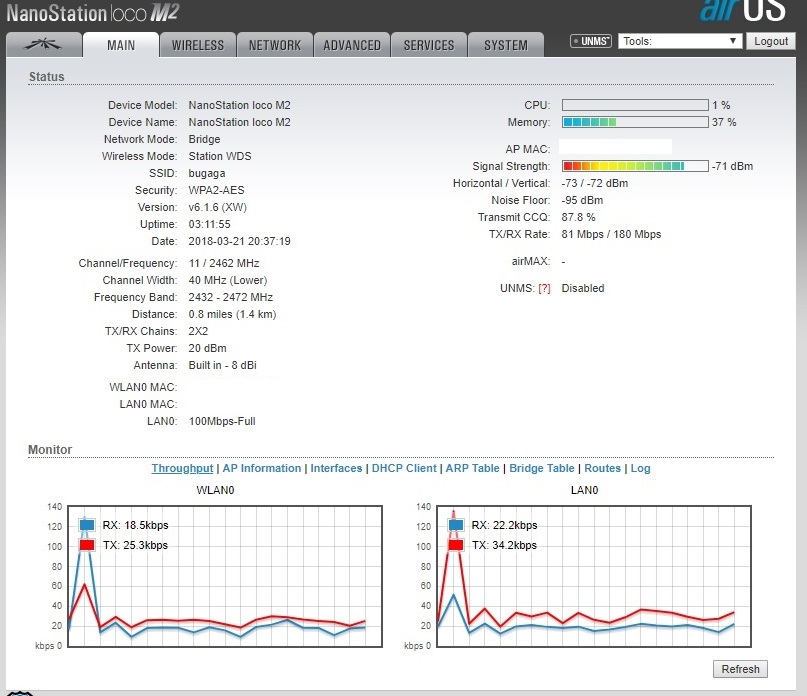This screenshot has width=807, height=696.
Task: Click the CPU reading 1 %
Action: (x=721, y=106)
